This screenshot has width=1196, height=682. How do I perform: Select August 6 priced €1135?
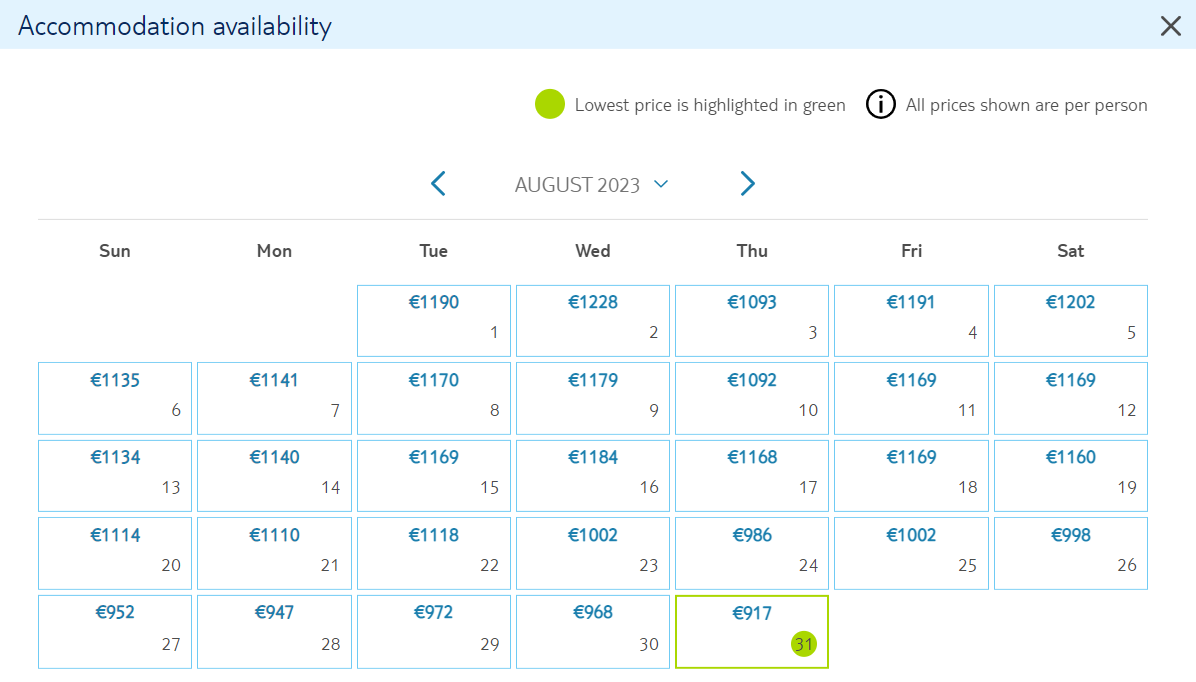[x=114, y=398]
